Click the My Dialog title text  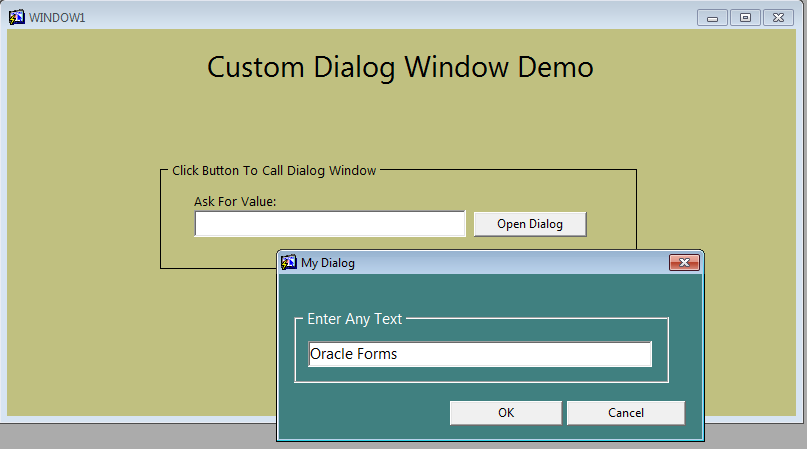[328, 263]
